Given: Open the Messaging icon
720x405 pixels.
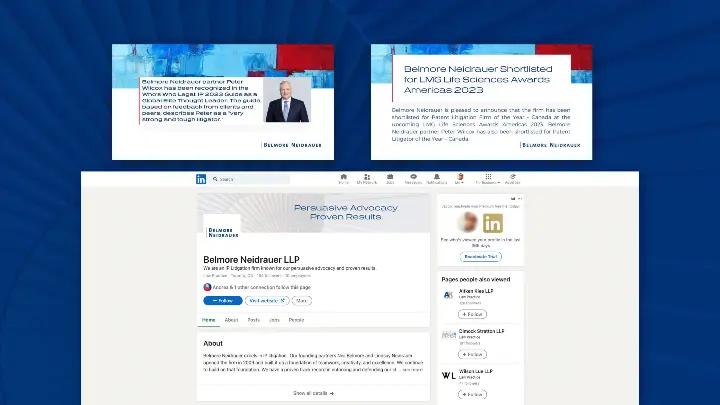Looking at the screenshot, I should click(413, 177).
